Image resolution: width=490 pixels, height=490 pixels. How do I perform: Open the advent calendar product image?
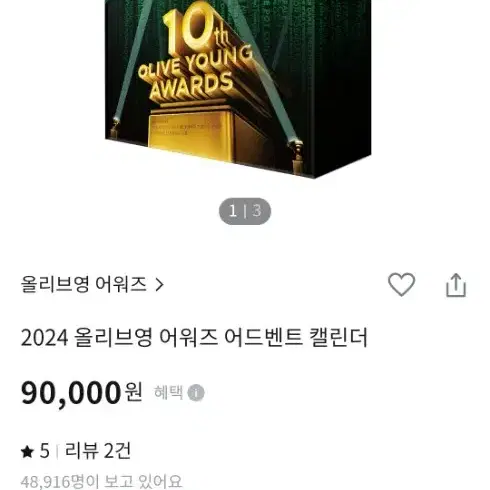coord(238,89)
